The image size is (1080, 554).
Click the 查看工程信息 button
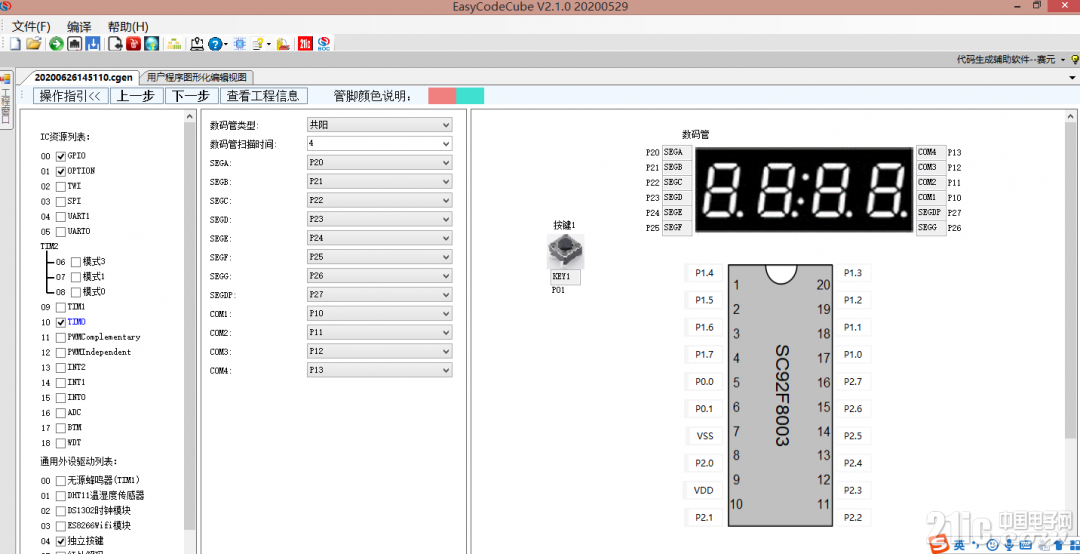point(264,96)
